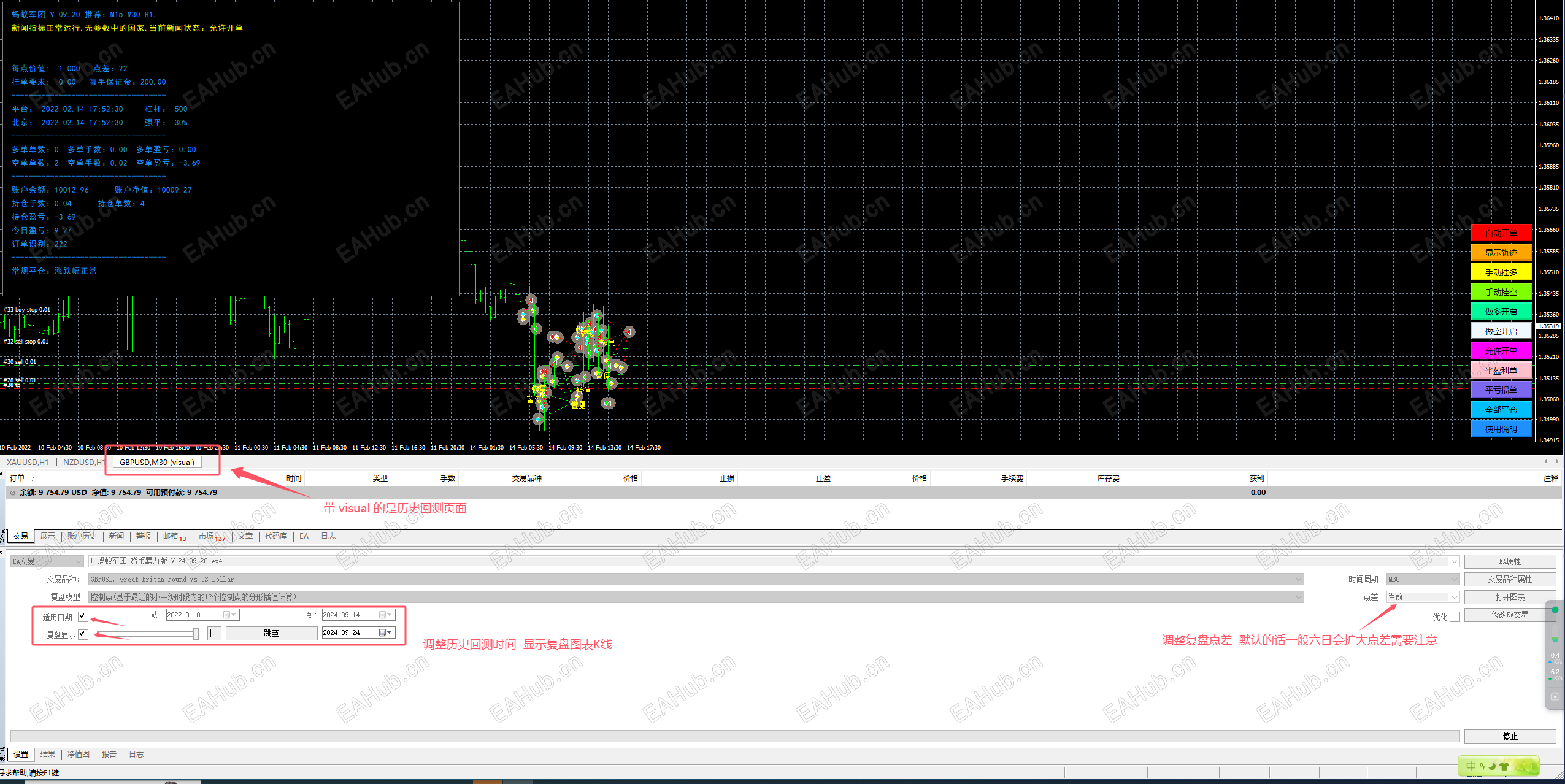Screen dimensions: 1565x784
Task: Click the pause button beside the replay slider
Action: pos(214,633)
